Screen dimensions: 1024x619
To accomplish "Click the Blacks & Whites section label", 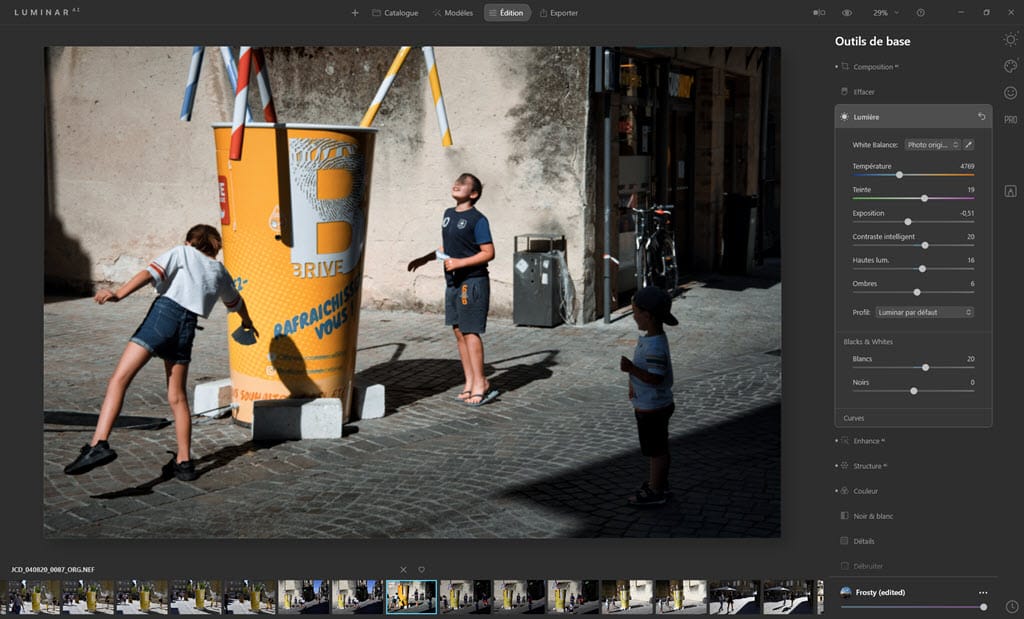I will click(868, 342).
